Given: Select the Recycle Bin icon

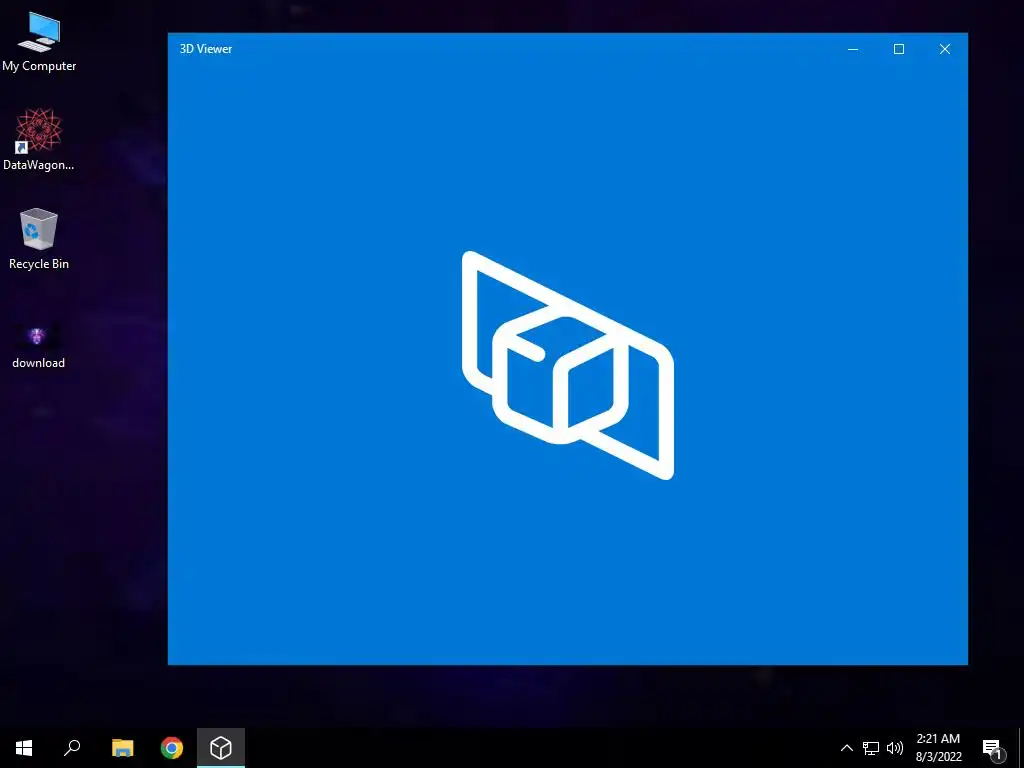Looking at the screenshot, I should pyautogui.click(x=39, y=238).
